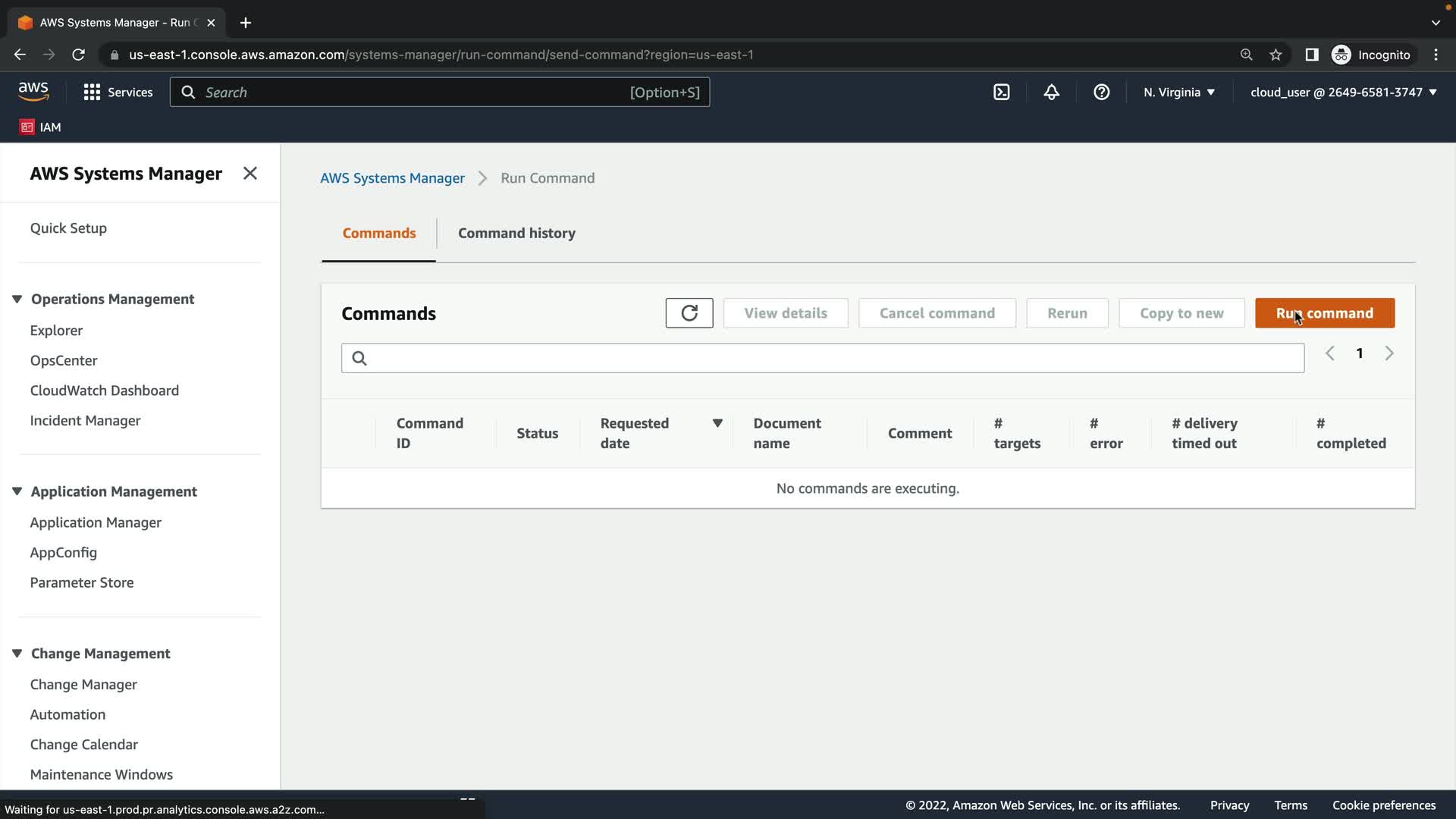The width and height of the screenshot is (1456, 819).
Task: Click the Run command button
Action: pos(1324,313)
